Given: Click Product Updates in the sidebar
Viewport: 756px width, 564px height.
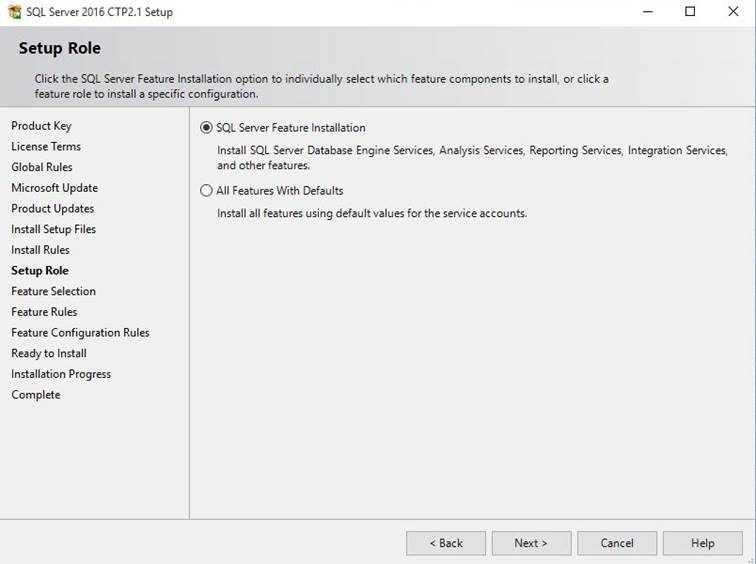Looking at the screenshot, I should tap(53, 209).
